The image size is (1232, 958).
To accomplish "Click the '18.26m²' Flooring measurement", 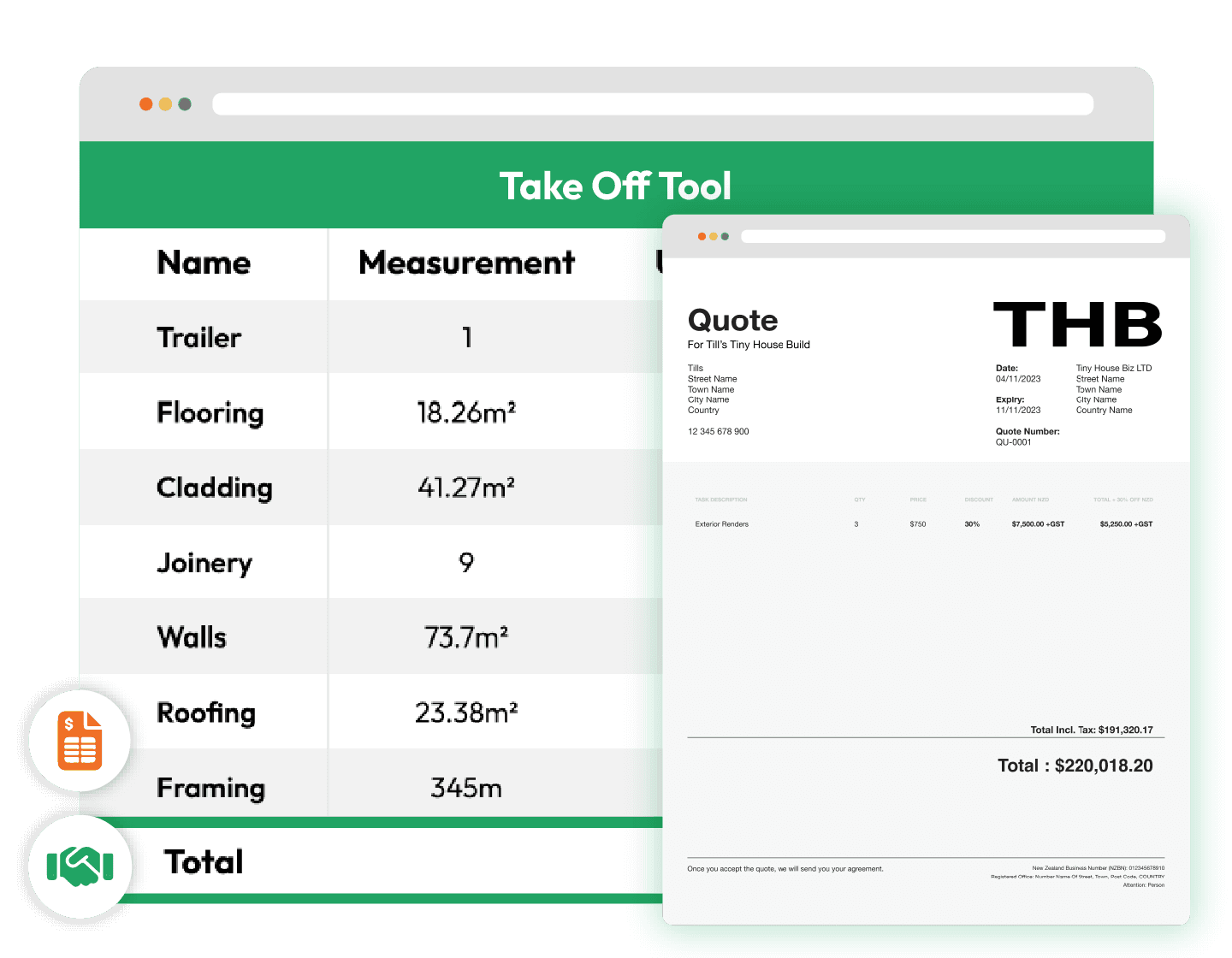I will [466, 412].
